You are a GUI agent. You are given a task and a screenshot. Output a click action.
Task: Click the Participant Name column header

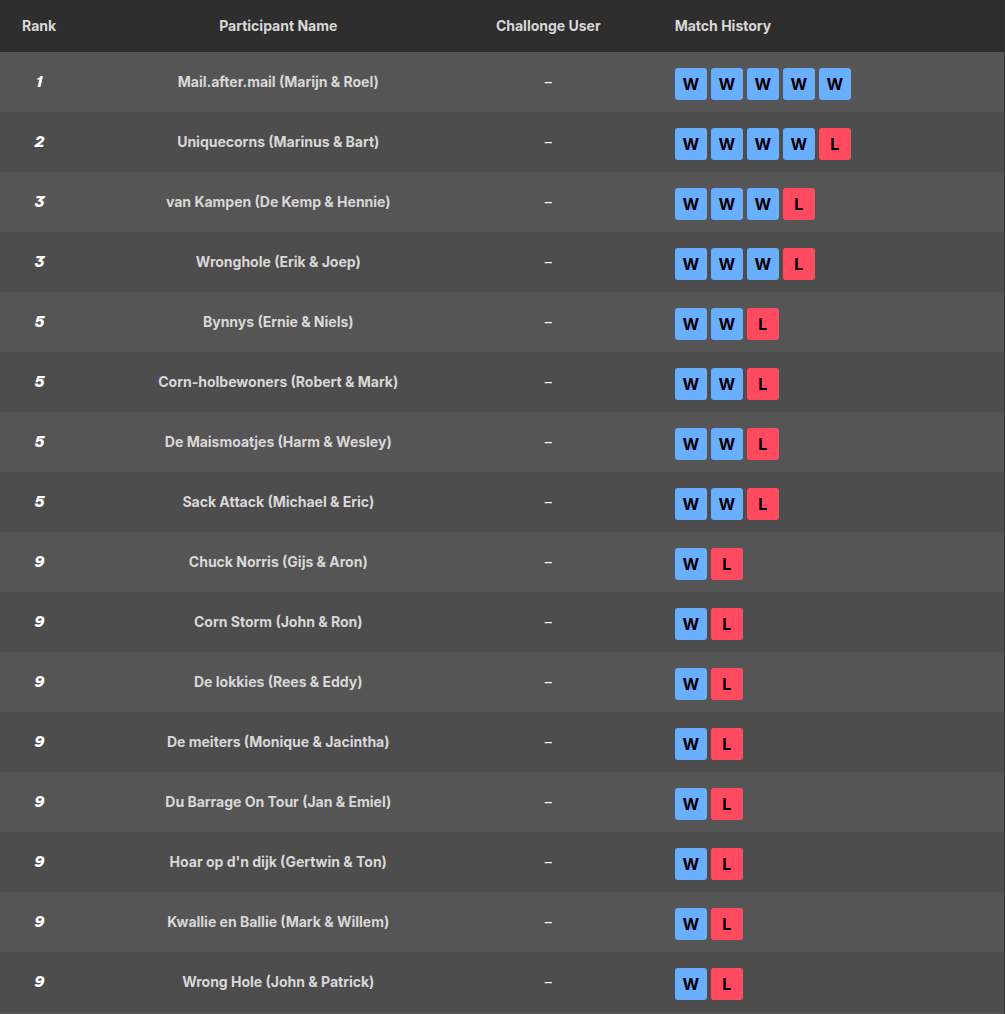(x=278, y=26)
